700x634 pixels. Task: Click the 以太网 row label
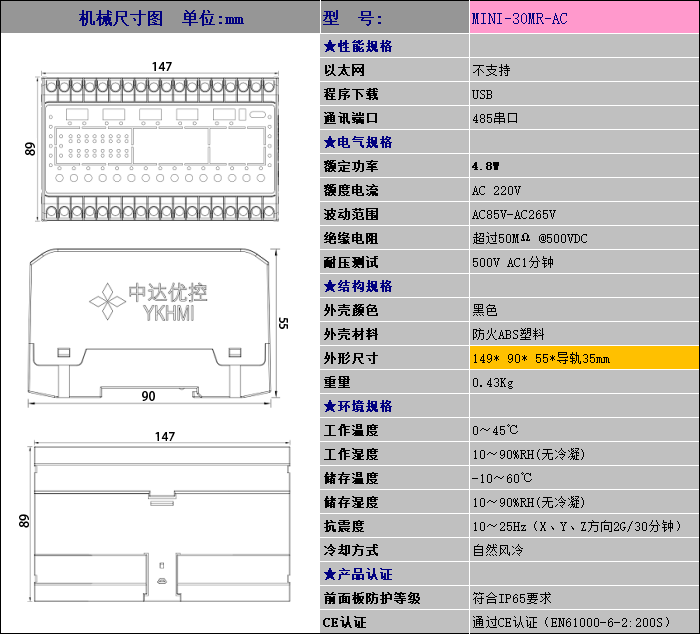pos(344,70)
